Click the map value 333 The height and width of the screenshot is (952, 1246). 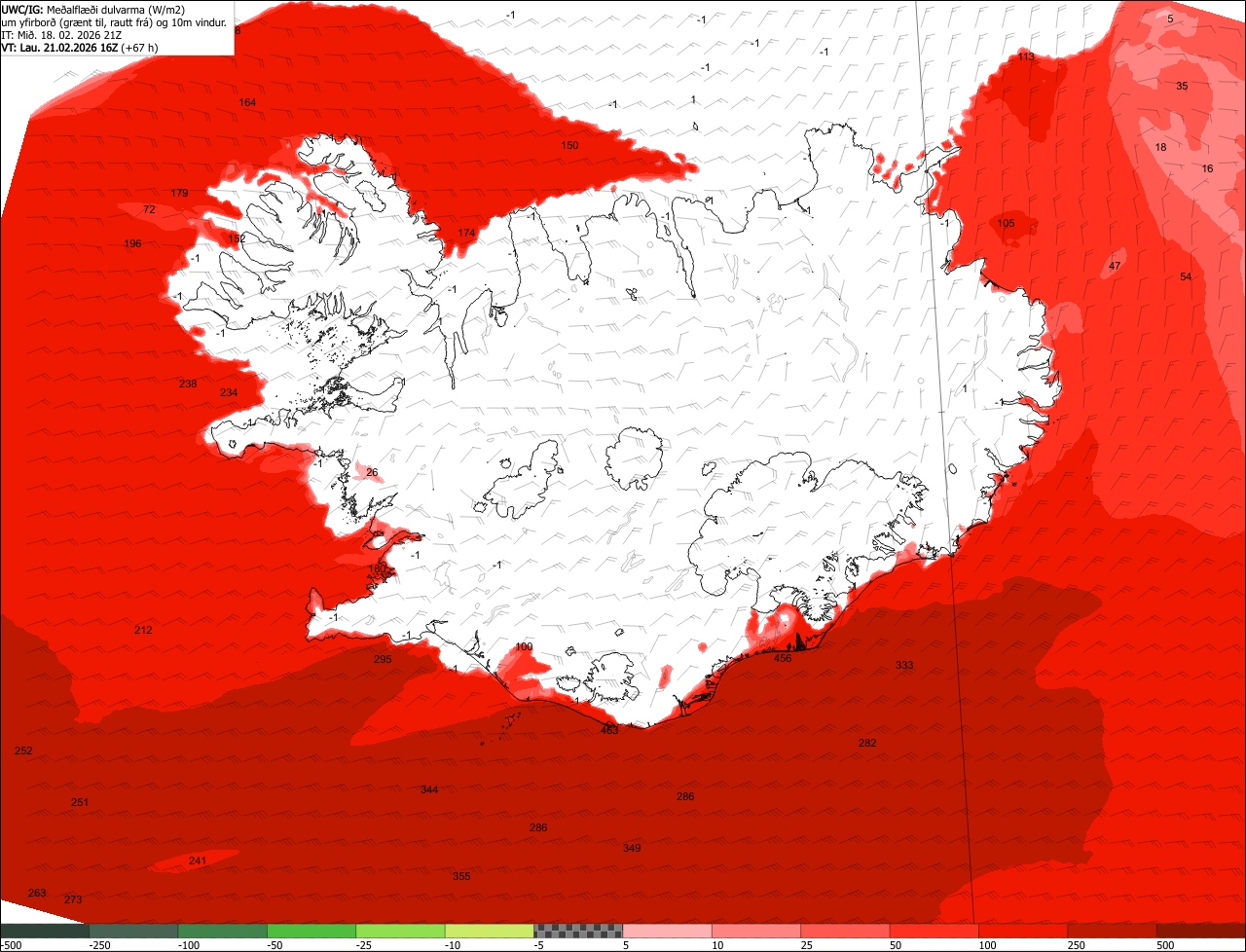coord(904,665)
